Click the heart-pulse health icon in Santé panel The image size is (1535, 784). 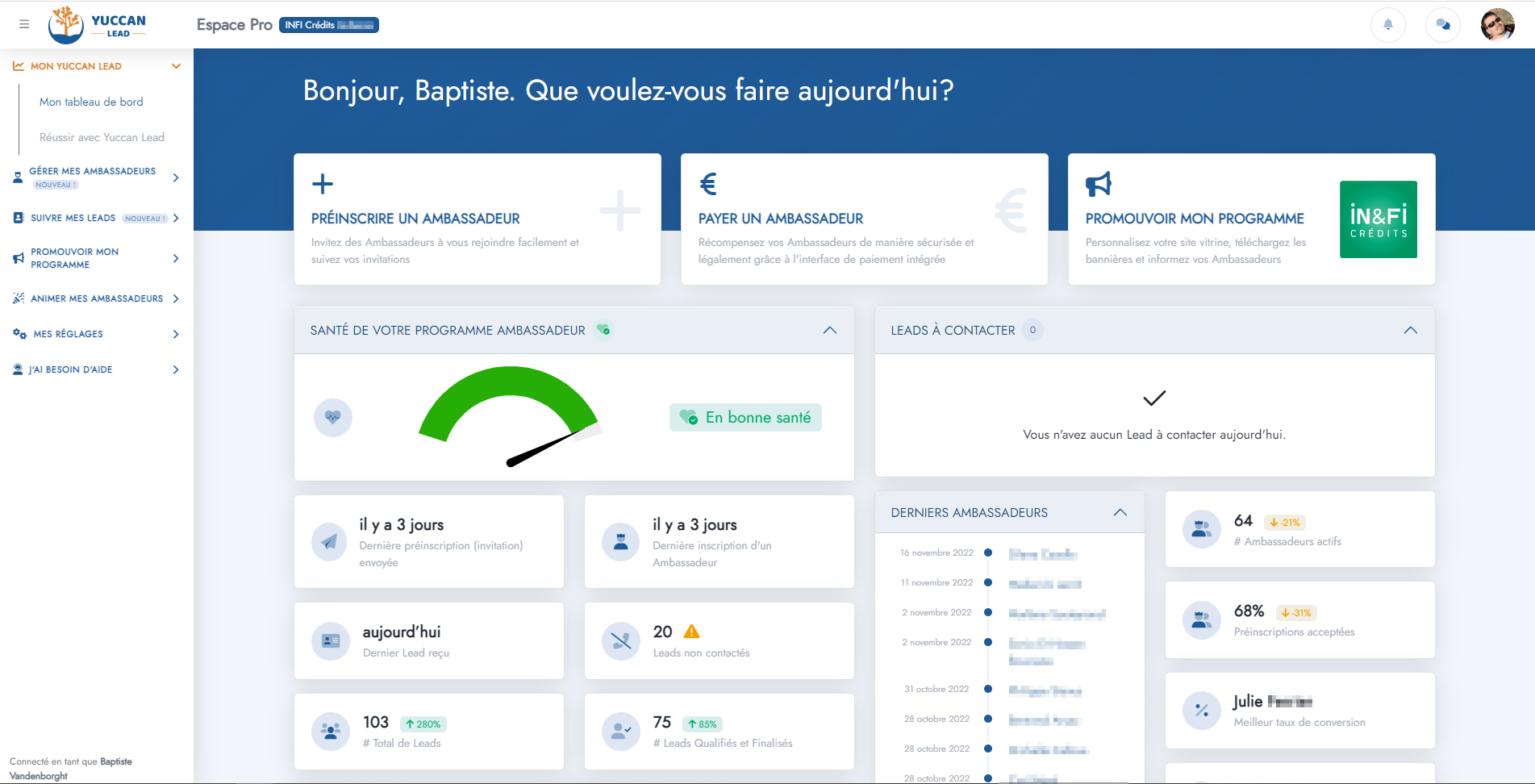333,418
